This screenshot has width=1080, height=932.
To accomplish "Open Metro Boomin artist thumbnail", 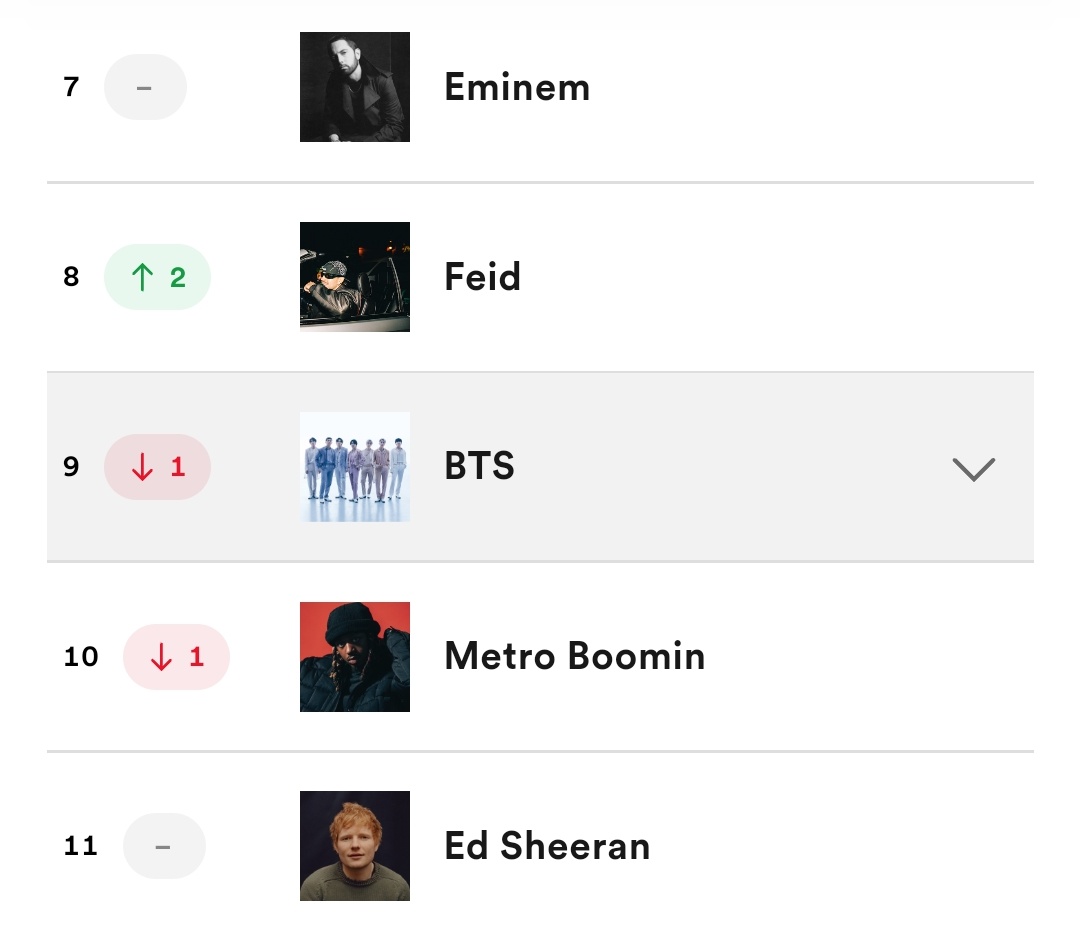I will coord(355,656).
